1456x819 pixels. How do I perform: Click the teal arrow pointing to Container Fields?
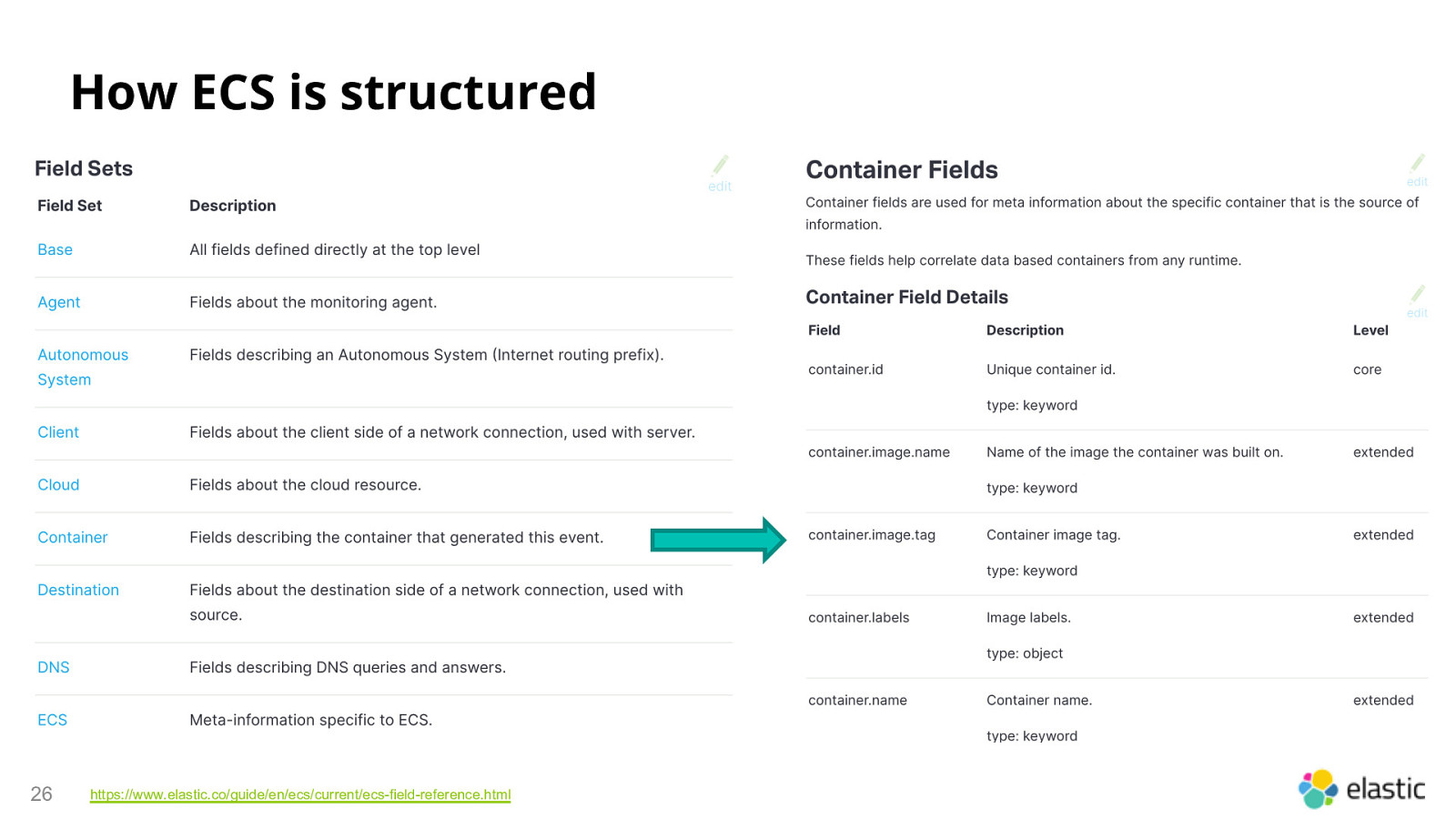pos(718,541)
